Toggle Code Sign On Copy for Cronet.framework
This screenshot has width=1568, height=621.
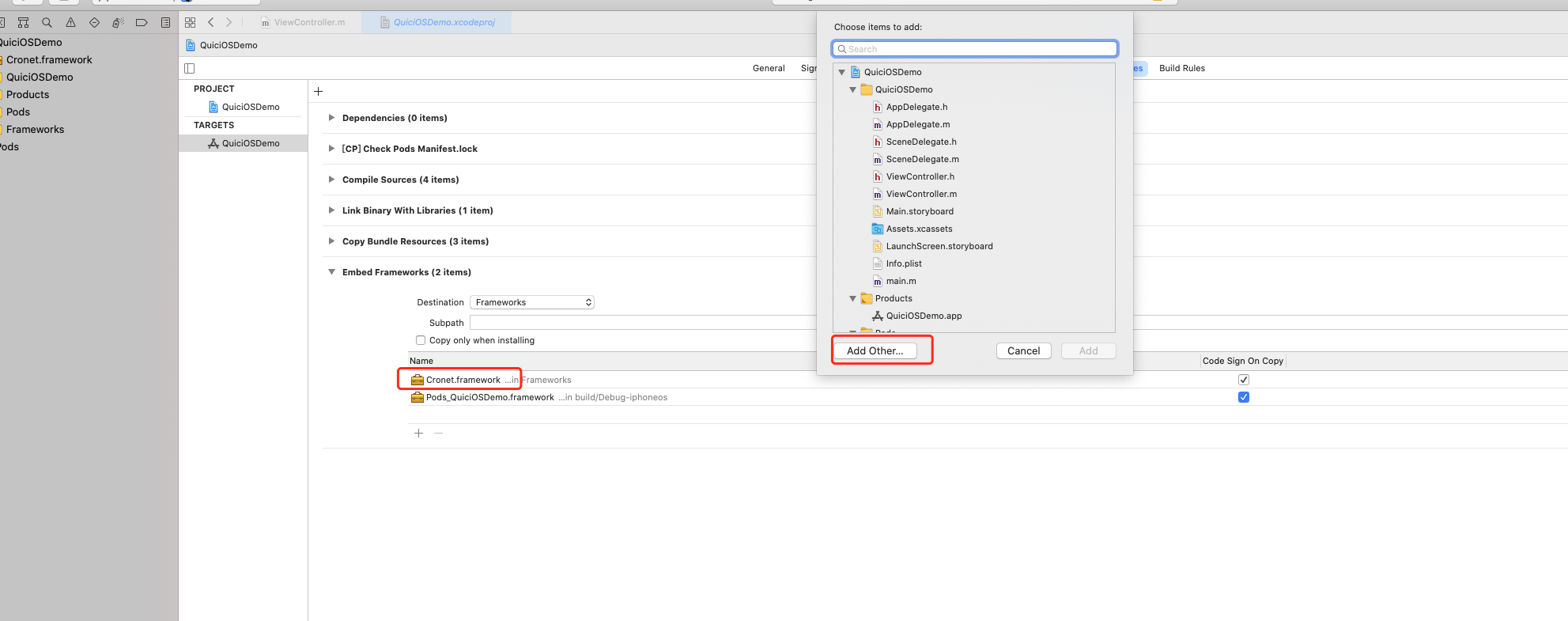click(1244, 380)
